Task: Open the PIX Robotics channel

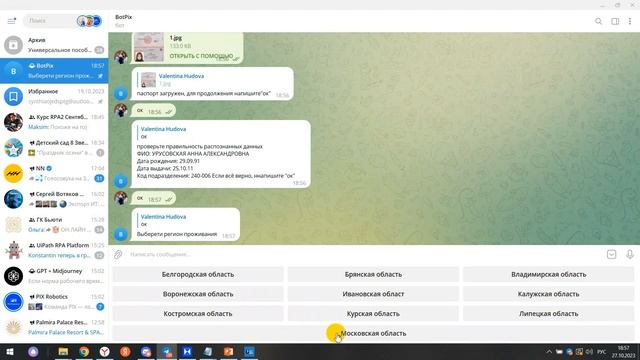Action: tap(54, 302)
